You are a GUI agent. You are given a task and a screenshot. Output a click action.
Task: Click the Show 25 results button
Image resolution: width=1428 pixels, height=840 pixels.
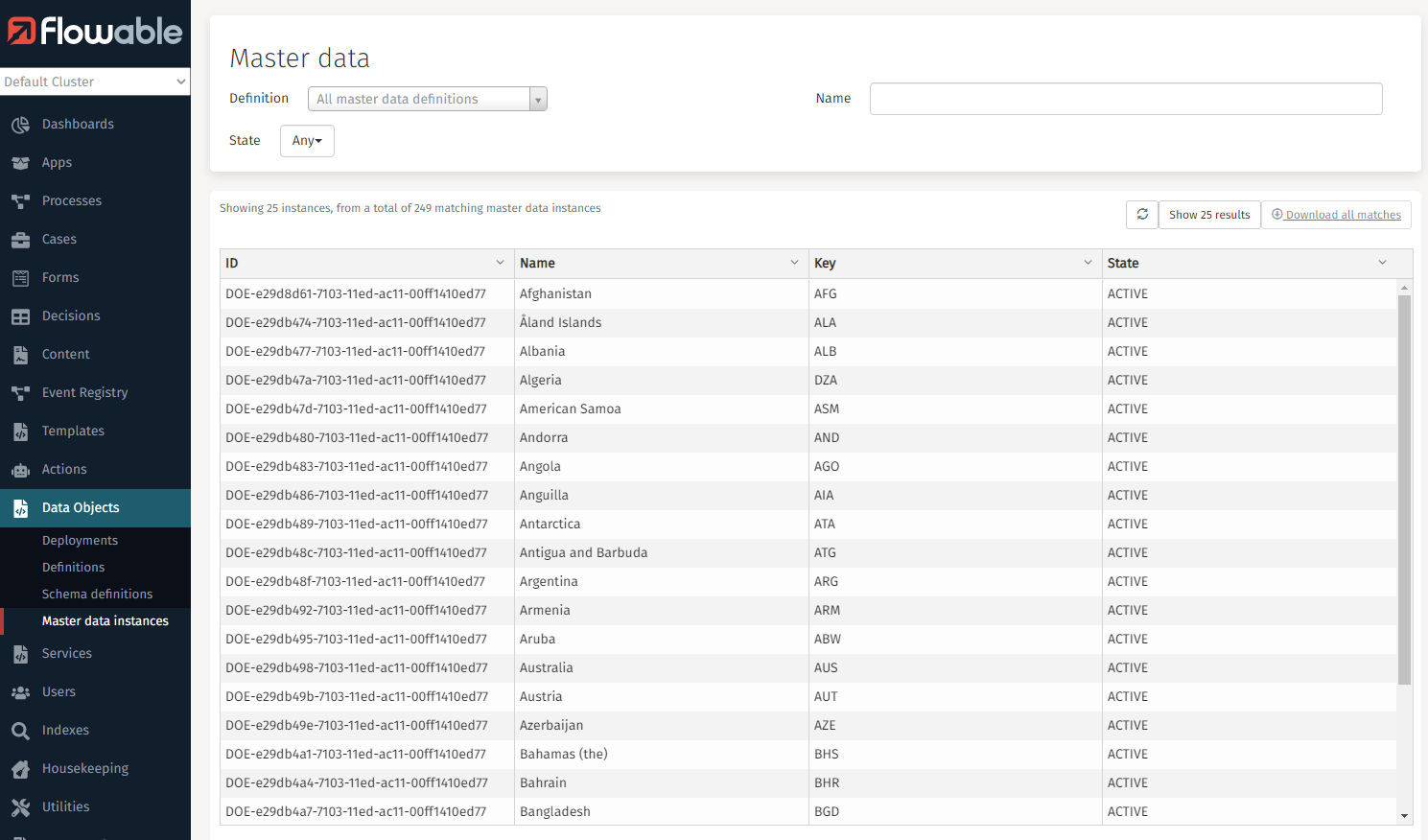pos(1209,214)
